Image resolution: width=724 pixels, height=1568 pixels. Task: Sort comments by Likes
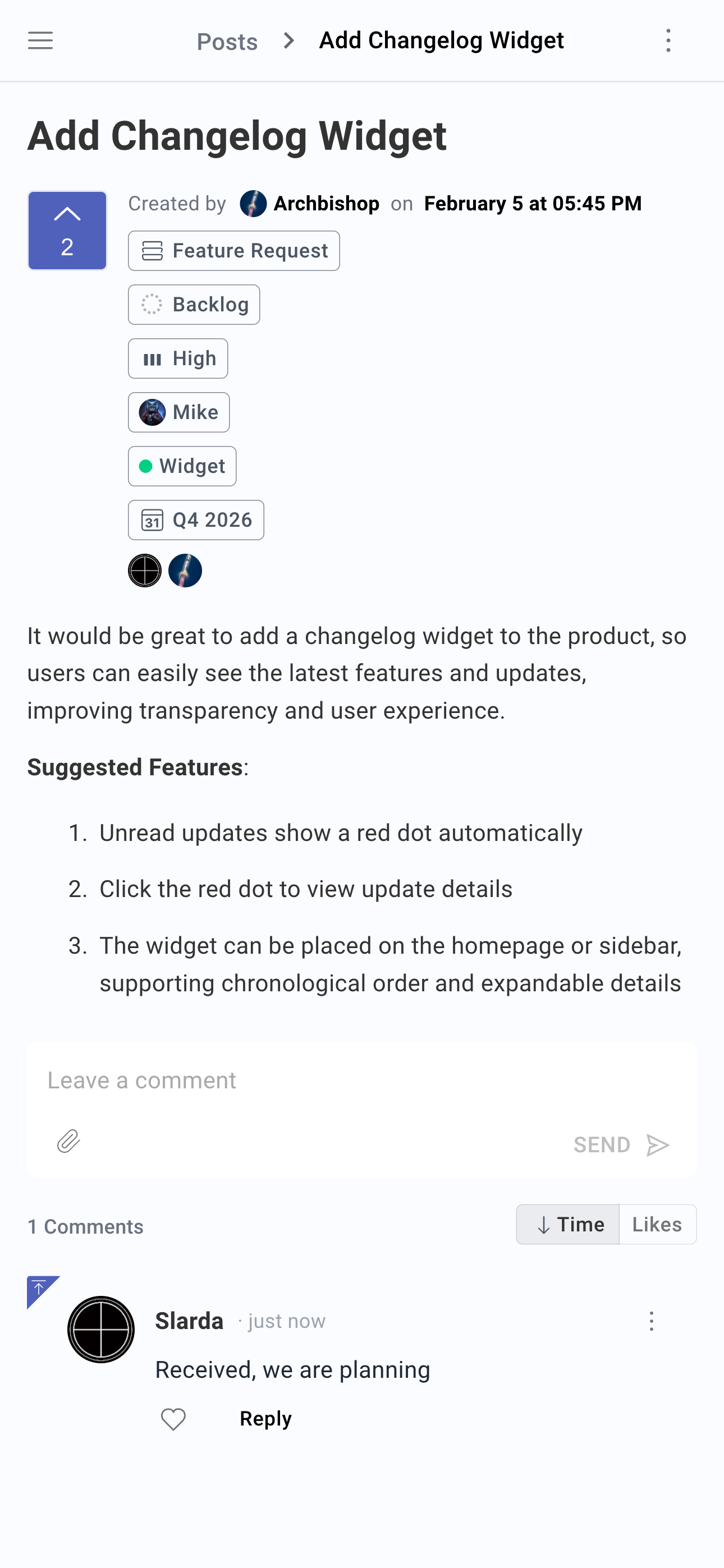[x=657, y=1225]
